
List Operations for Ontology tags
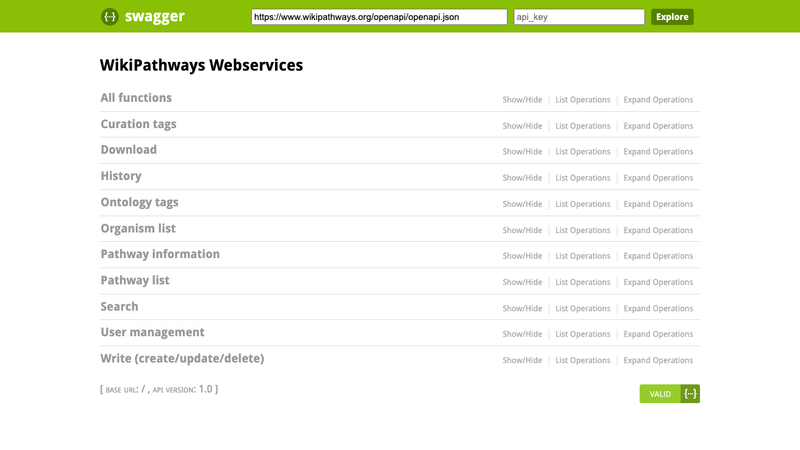[583, 204]
